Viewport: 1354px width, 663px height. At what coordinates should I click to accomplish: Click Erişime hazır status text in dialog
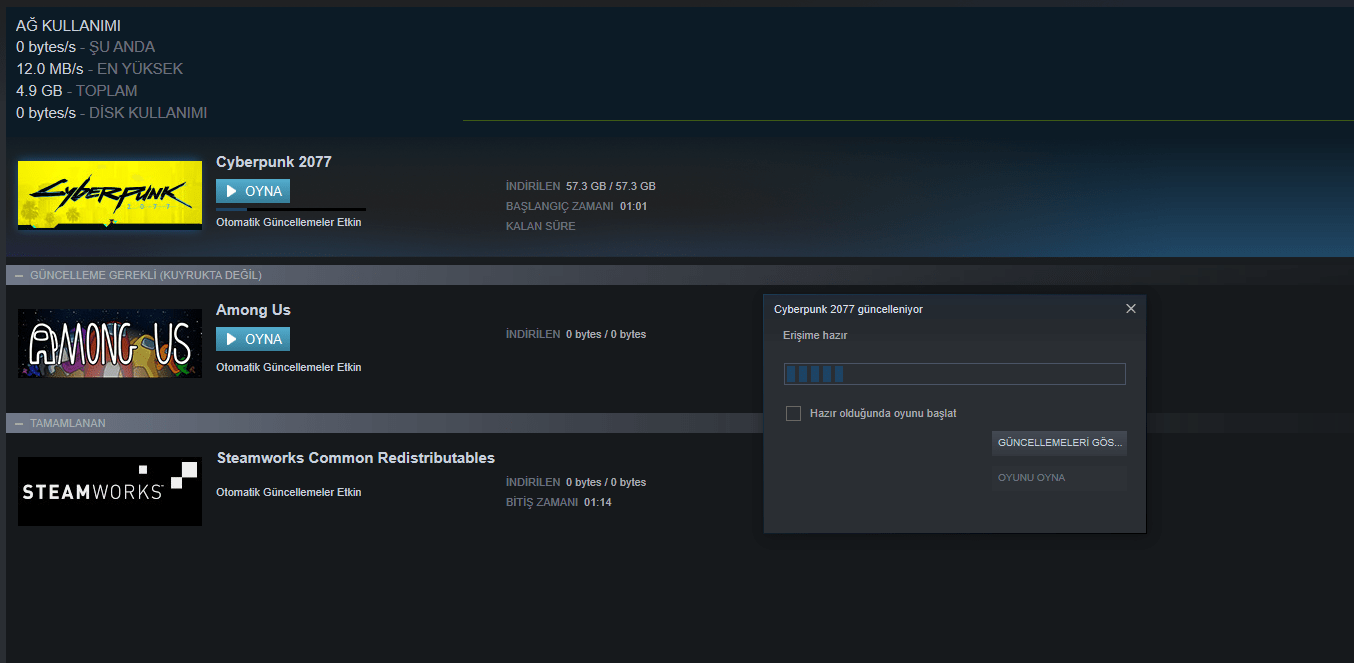[815, 335]
